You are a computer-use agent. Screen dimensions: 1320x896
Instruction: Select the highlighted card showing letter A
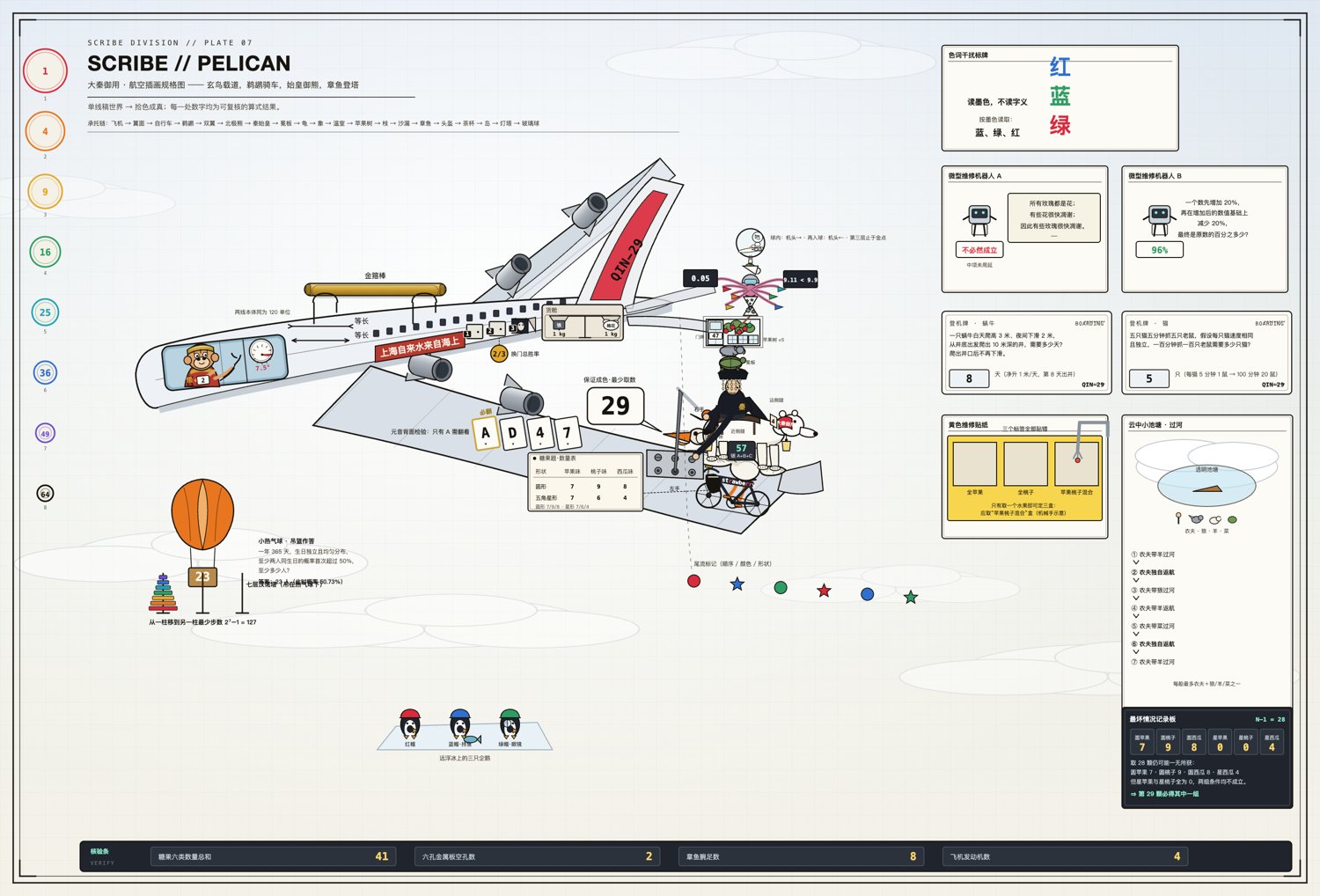pos(486,433)
